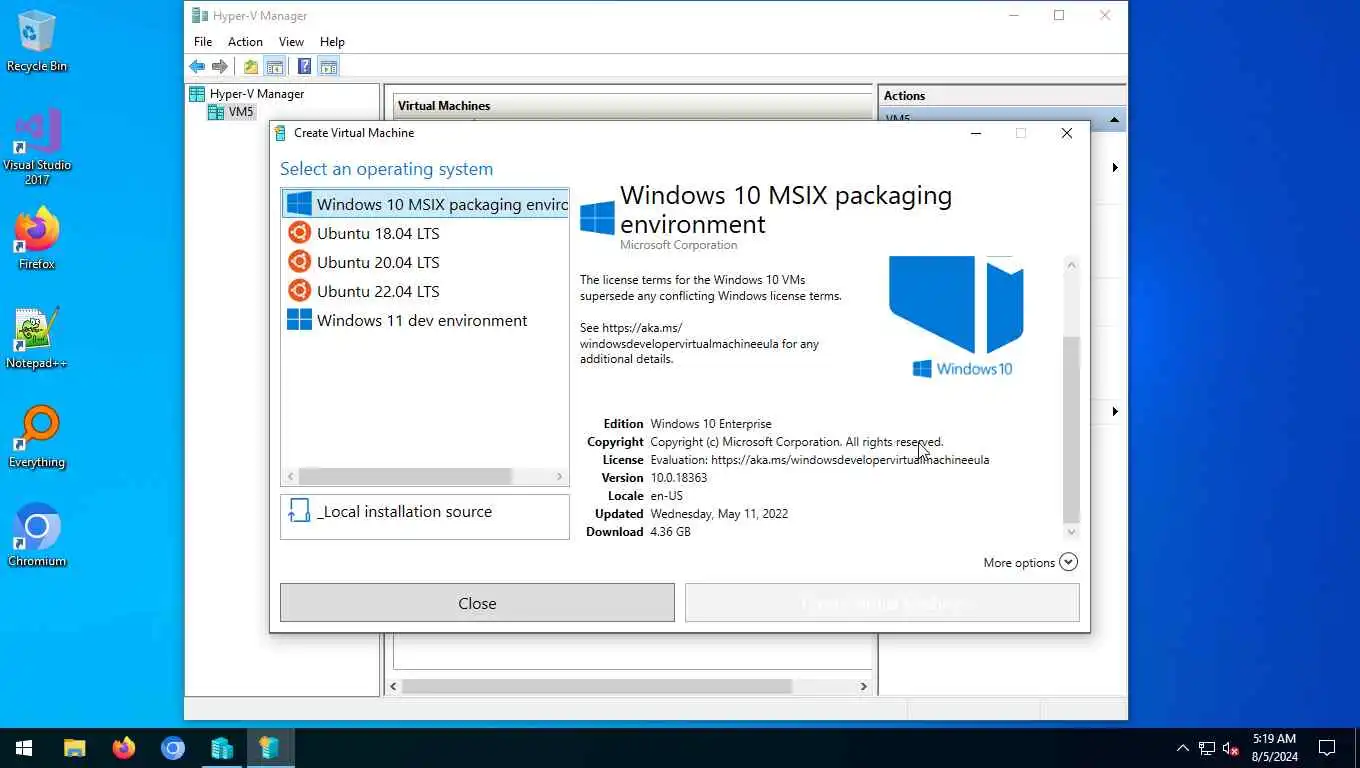Open Help via the question mark toolbar icon
Image resolution: width=1360 pixels, height=768 pixels.
coord(304,67)
